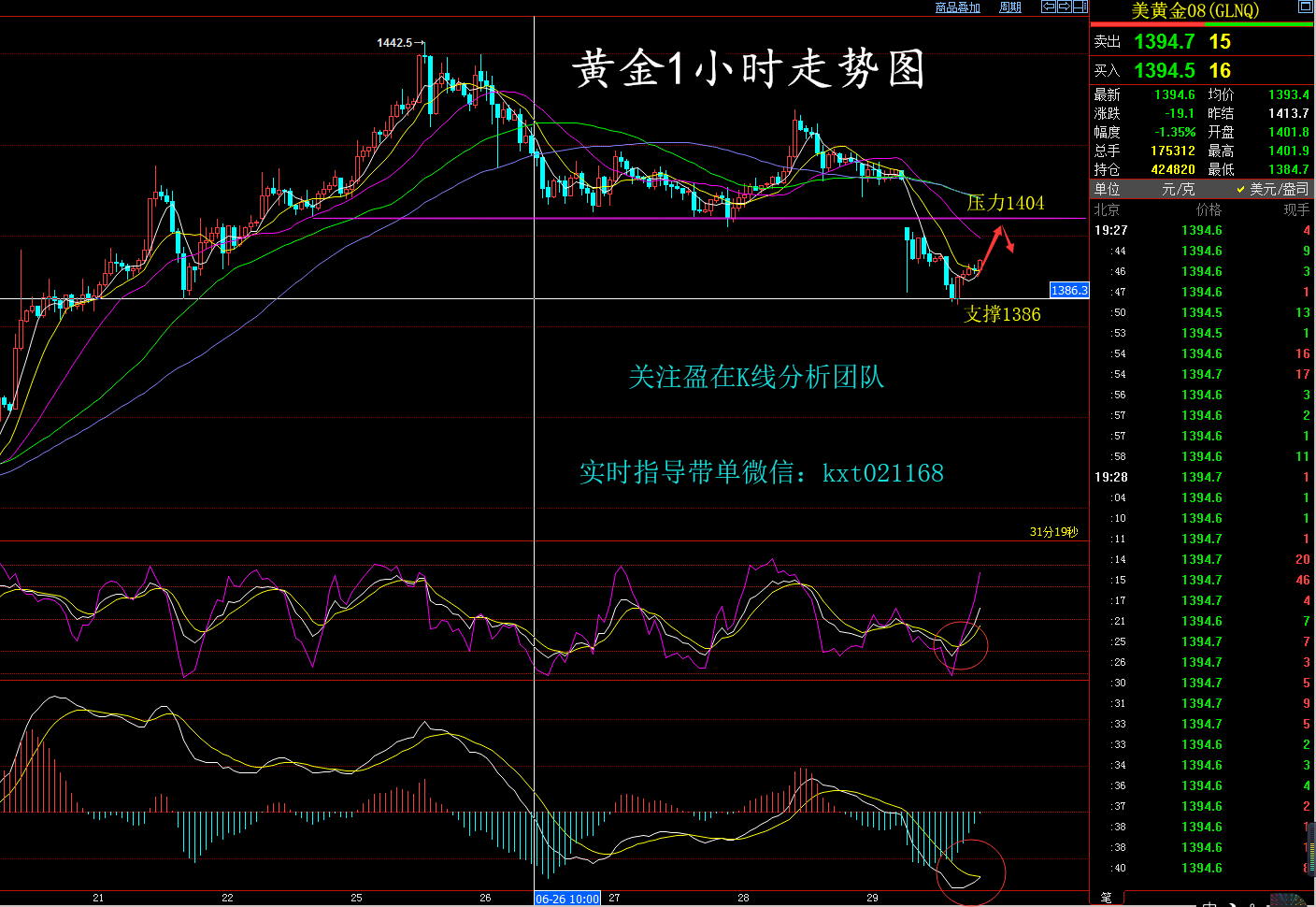Click the 美黄金08(GLNQ) contract title
Viewport: 1316px width, 907px height.
(x=1195, y=11)
